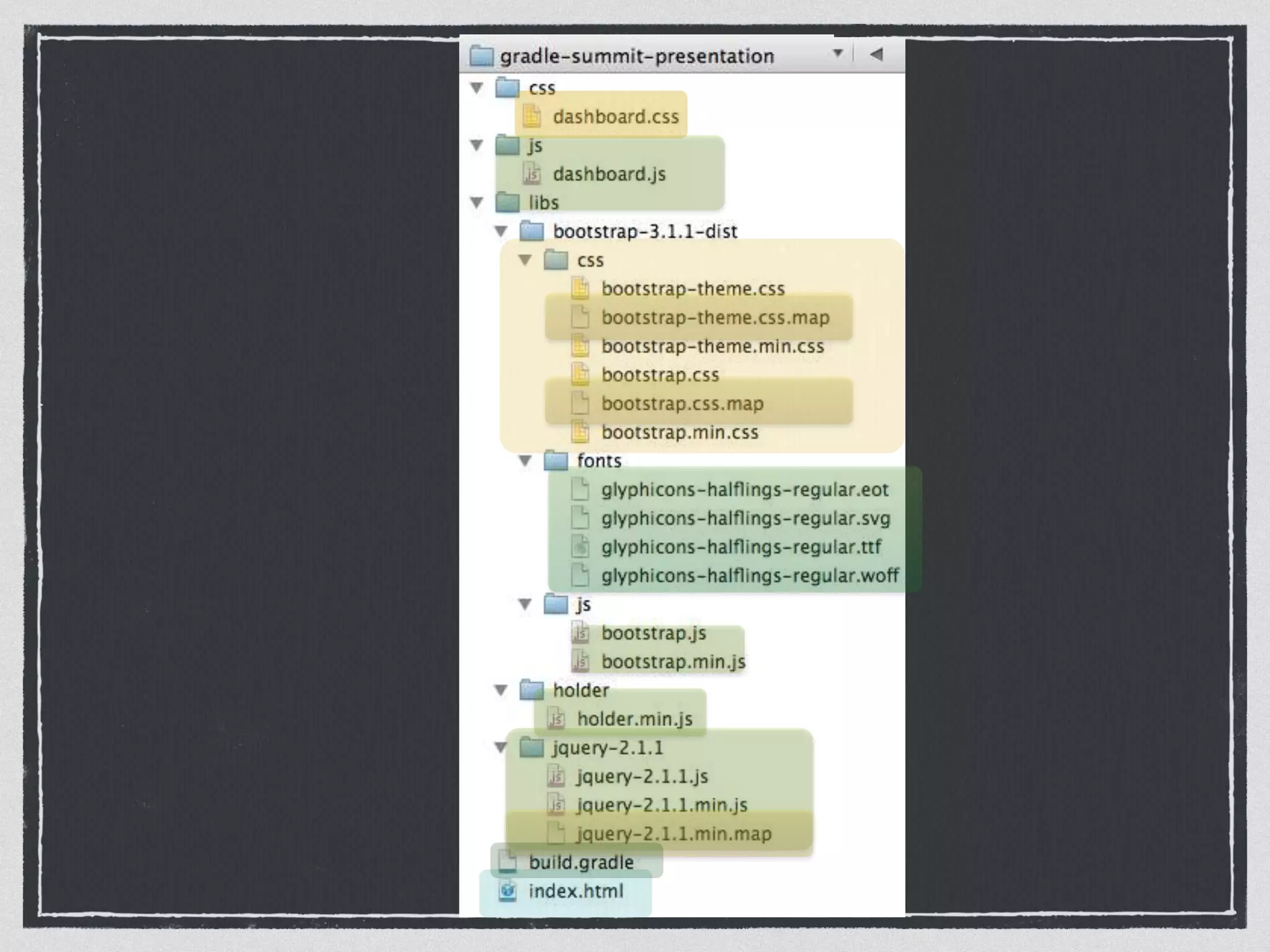Select the bootstrap.min.js file name
Viewport: 1270px width, 952px height.
click(x=673, y=661)
